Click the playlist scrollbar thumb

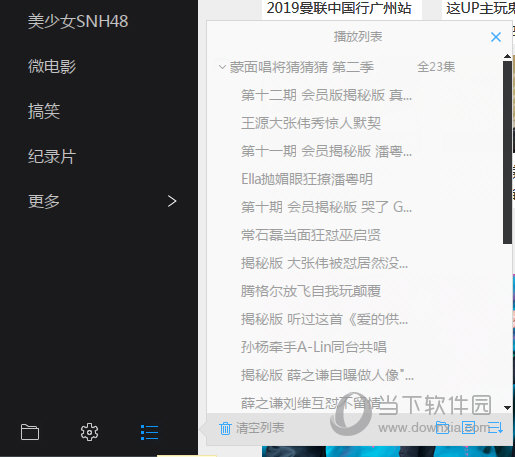point(507,152)
